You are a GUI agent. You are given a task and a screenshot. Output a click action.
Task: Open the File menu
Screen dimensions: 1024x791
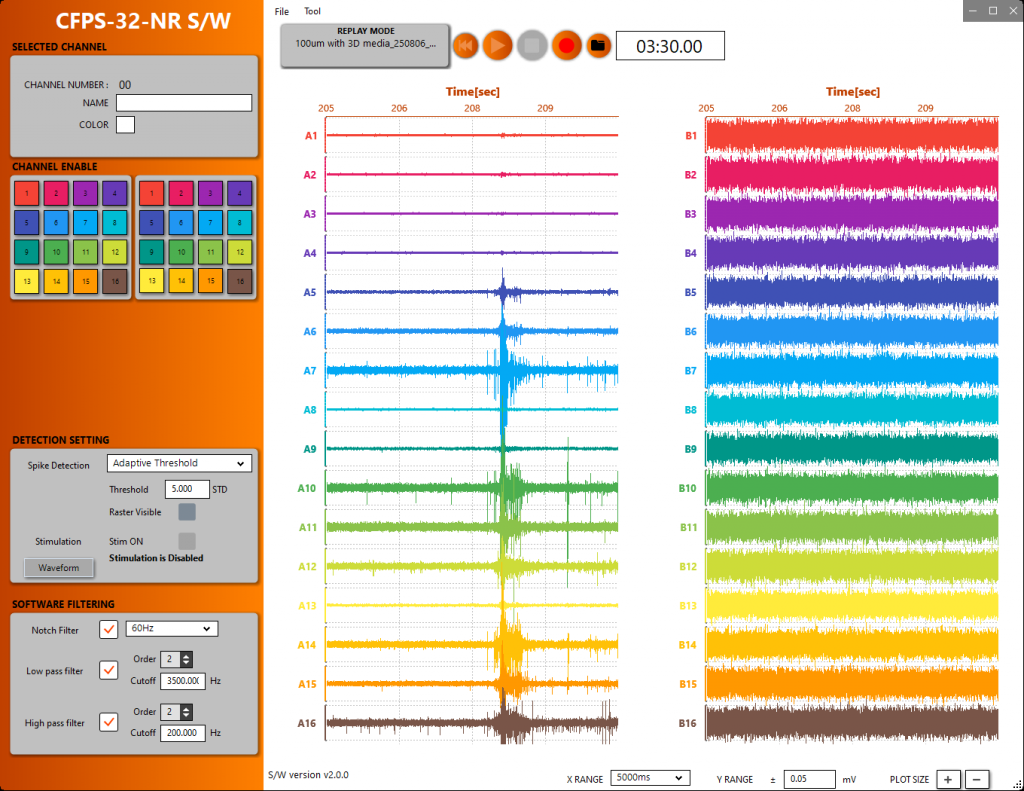[x=281, y=11]
